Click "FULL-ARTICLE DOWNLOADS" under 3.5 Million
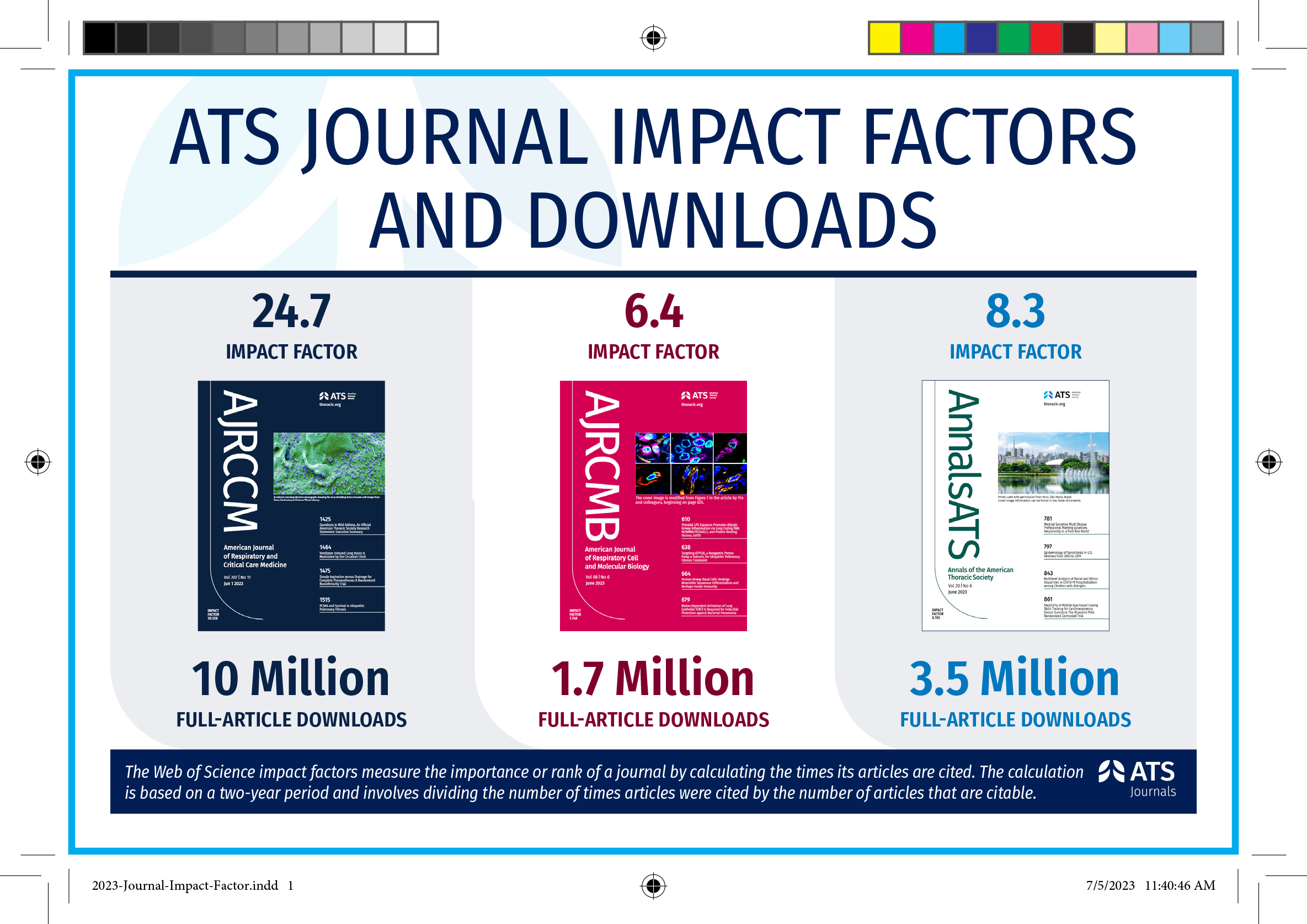Image resolution: width=1307 pixels, height=924 pixels. tap(1016, 719)
